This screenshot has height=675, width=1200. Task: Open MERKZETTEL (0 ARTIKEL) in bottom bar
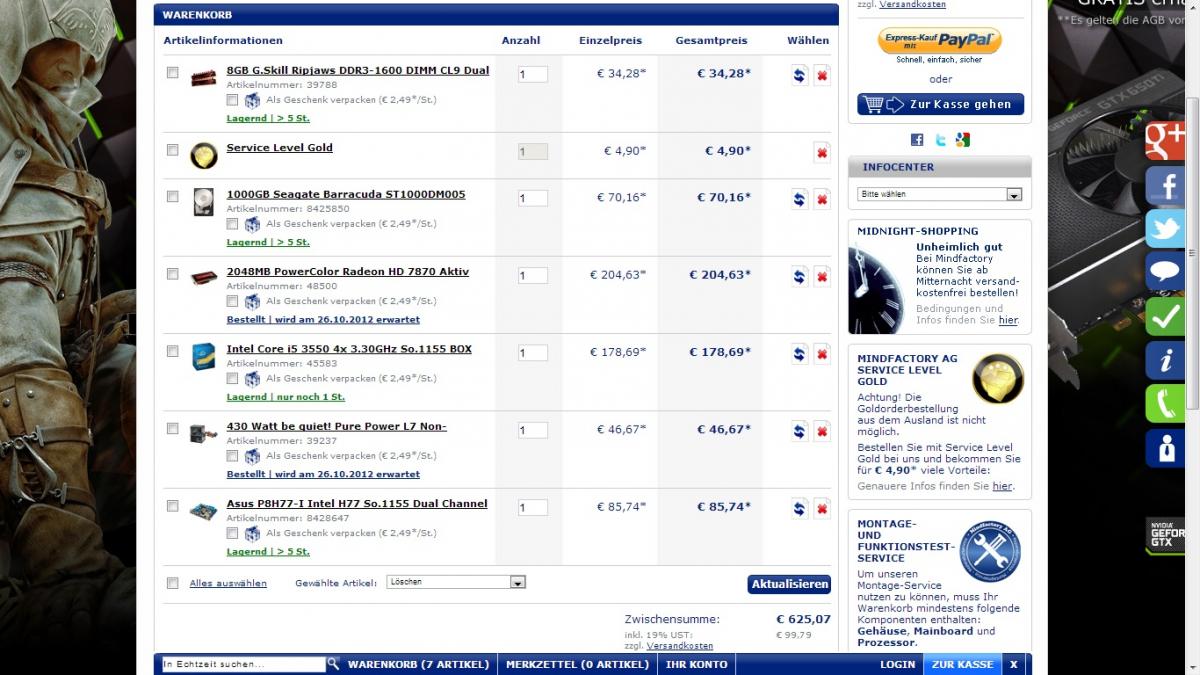577,664
